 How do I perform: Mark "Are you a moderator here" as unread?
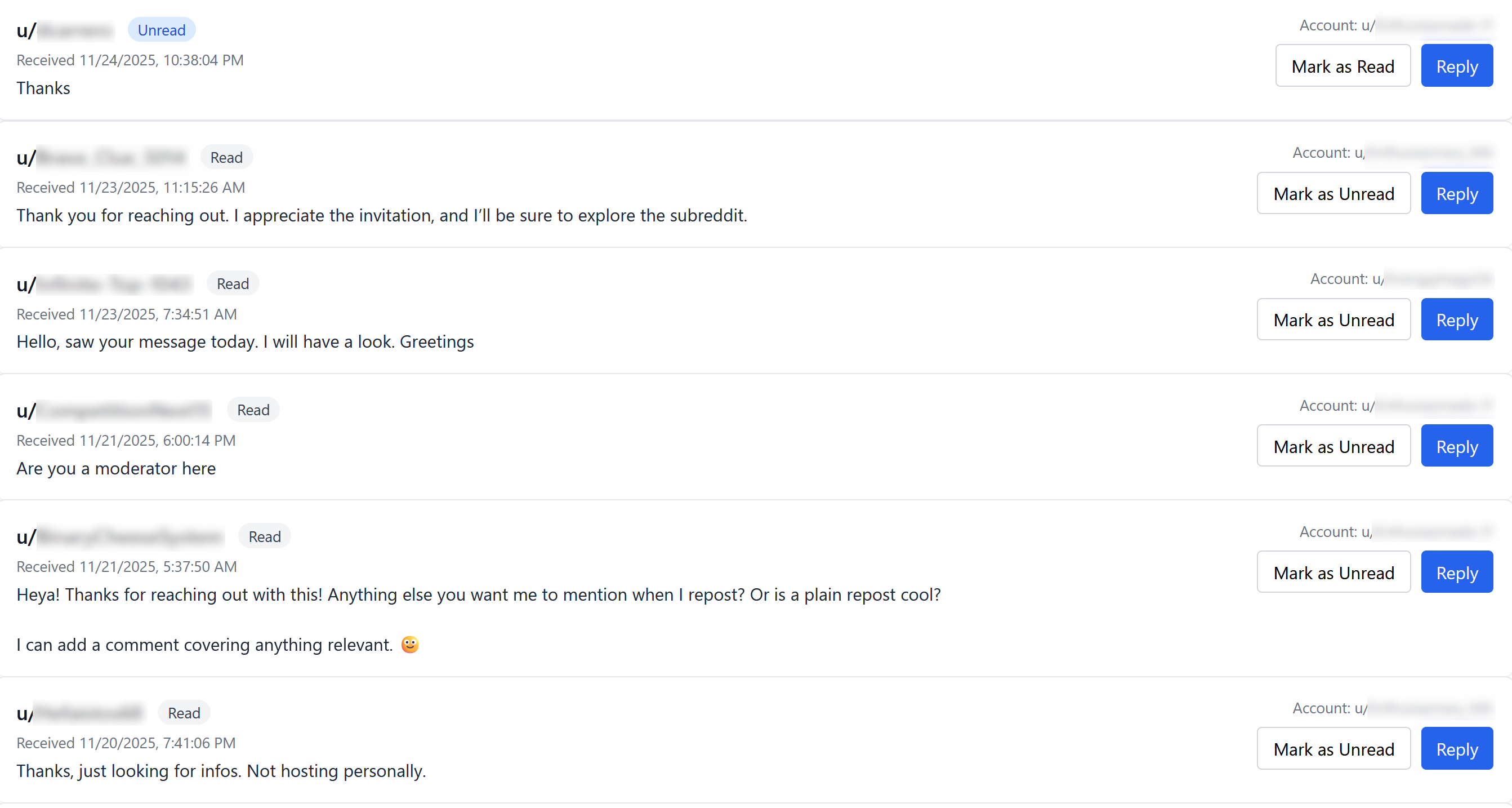1333,446
